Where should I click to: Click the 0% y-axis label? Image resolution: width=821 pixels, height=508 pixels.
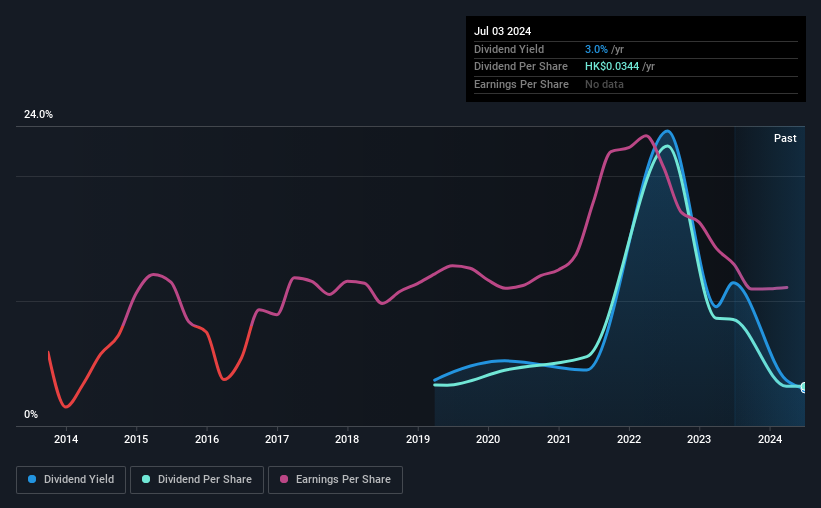(31, 415)
